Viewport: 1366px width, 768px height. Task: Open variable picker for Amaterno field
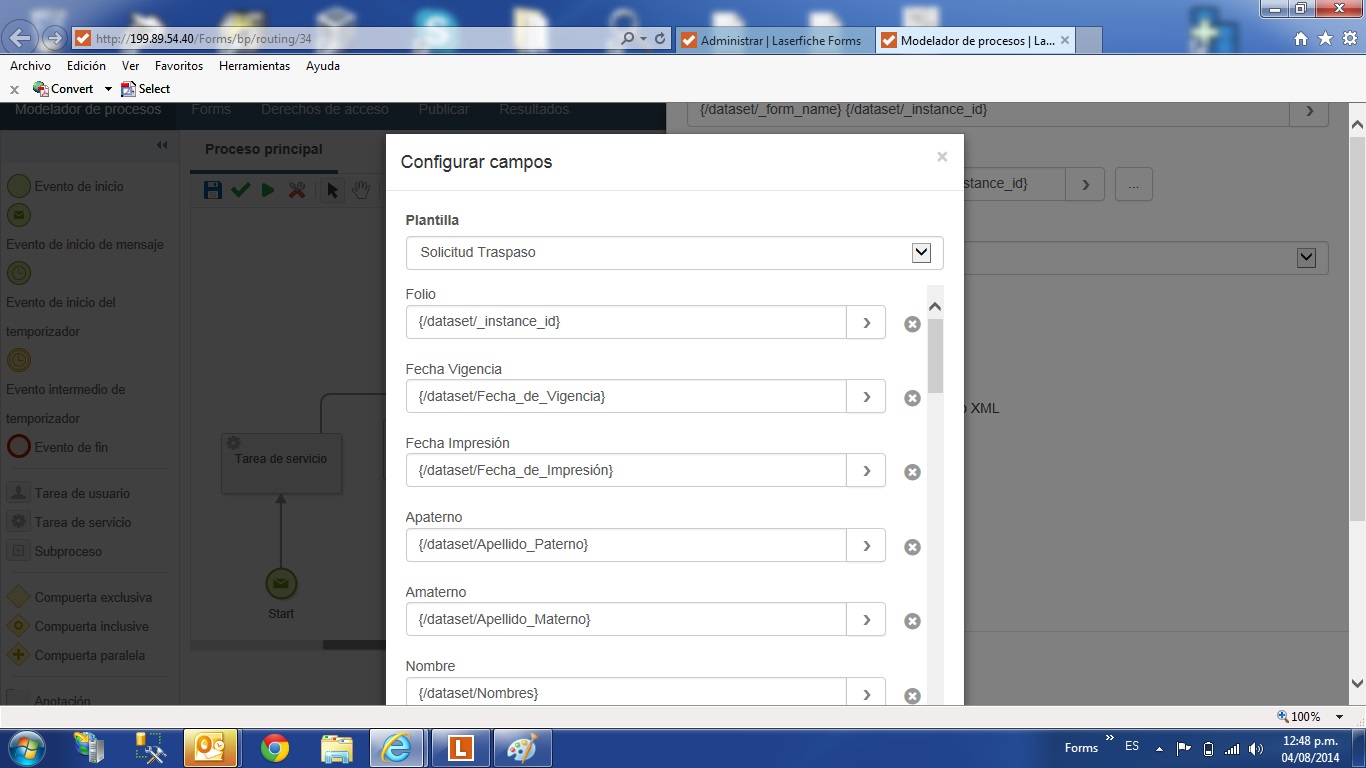tap(866, 619)
